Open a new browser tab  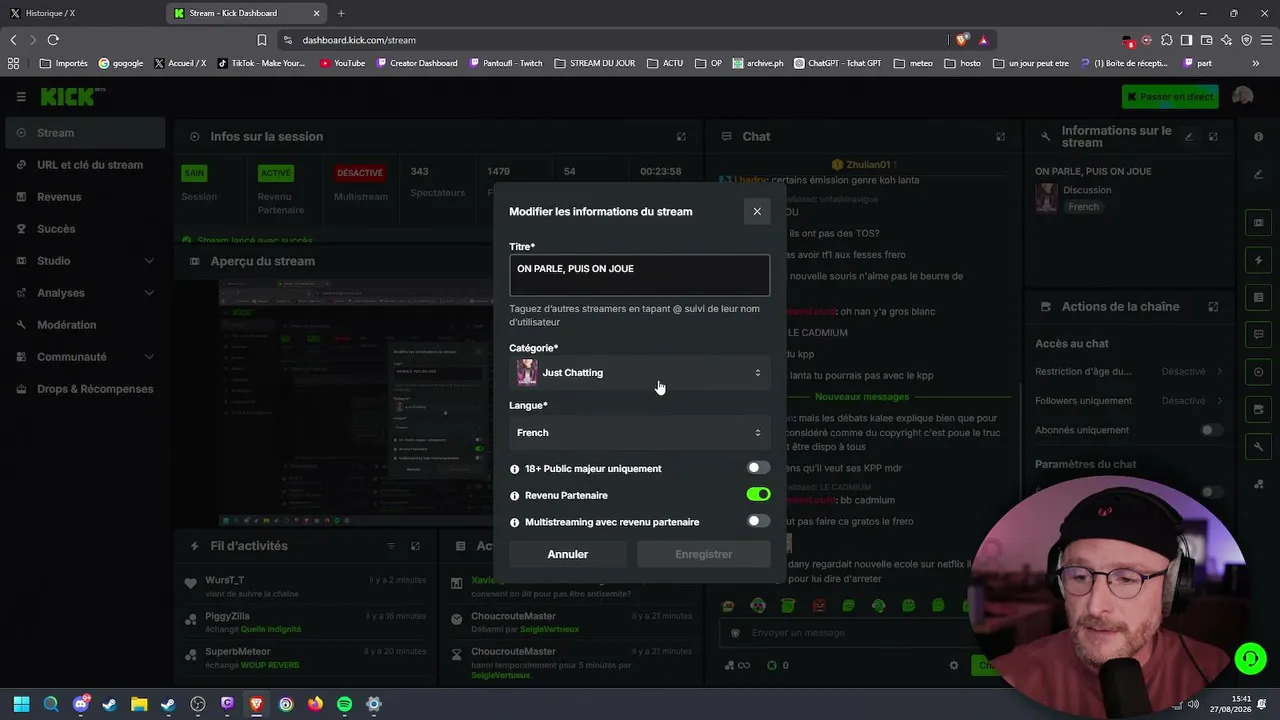point(341,13)
